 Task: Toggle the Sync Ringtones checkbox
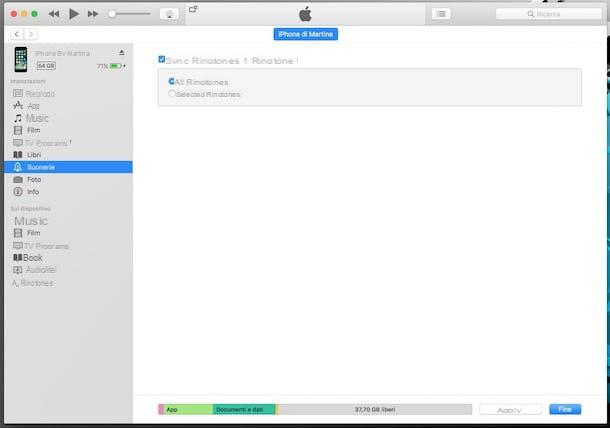click(161, 59)
